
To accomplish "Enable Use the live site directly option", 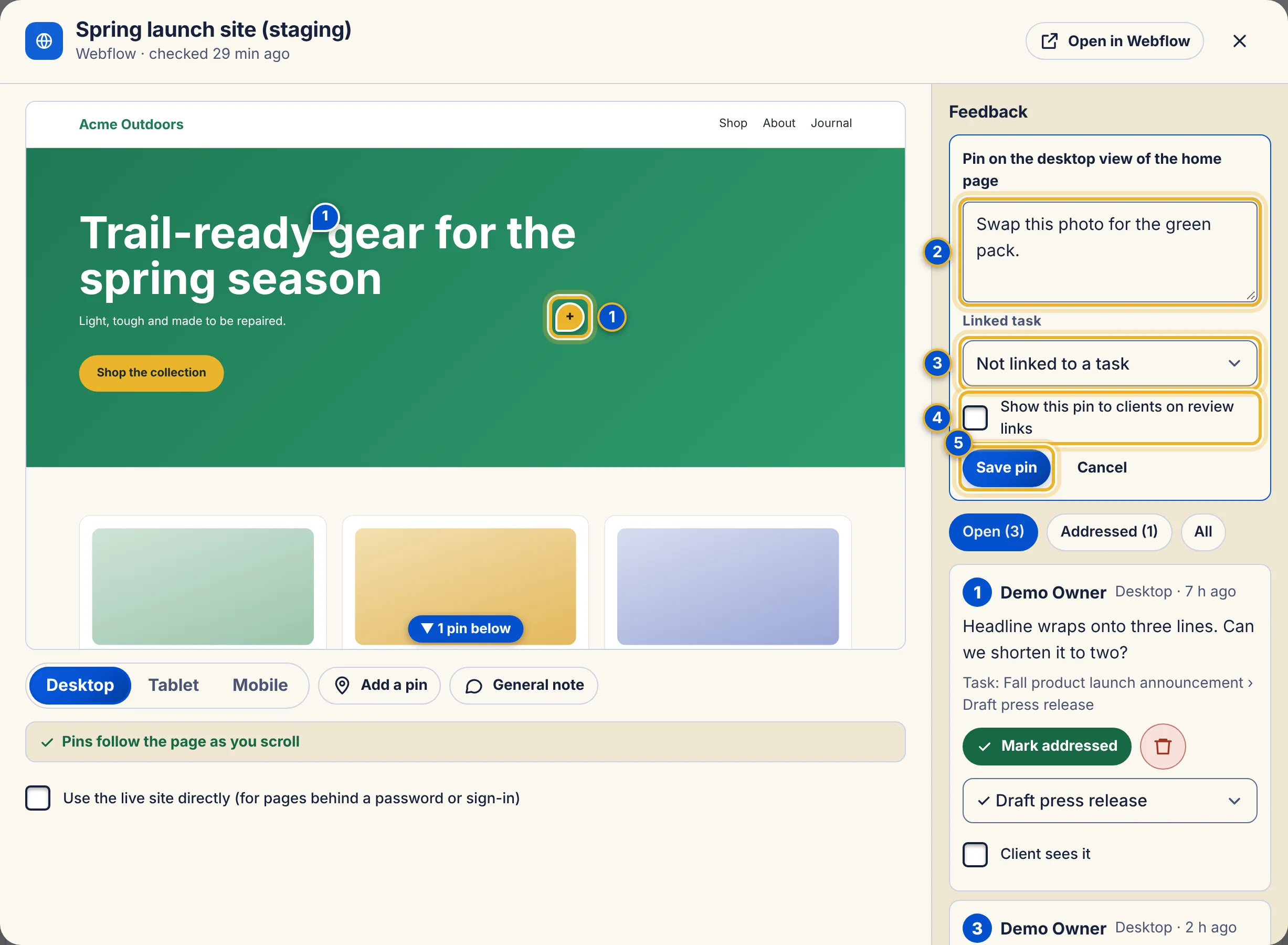I will point(38,798).
